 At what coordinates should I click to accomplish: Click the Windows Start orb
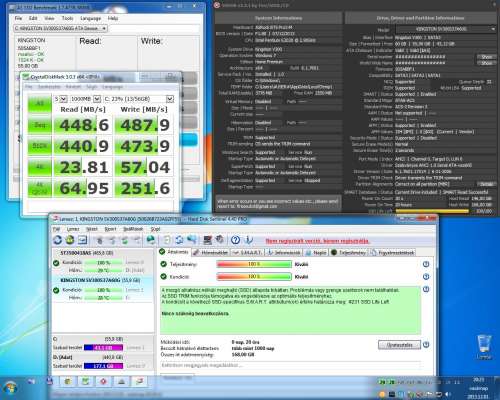pos(10,388)
